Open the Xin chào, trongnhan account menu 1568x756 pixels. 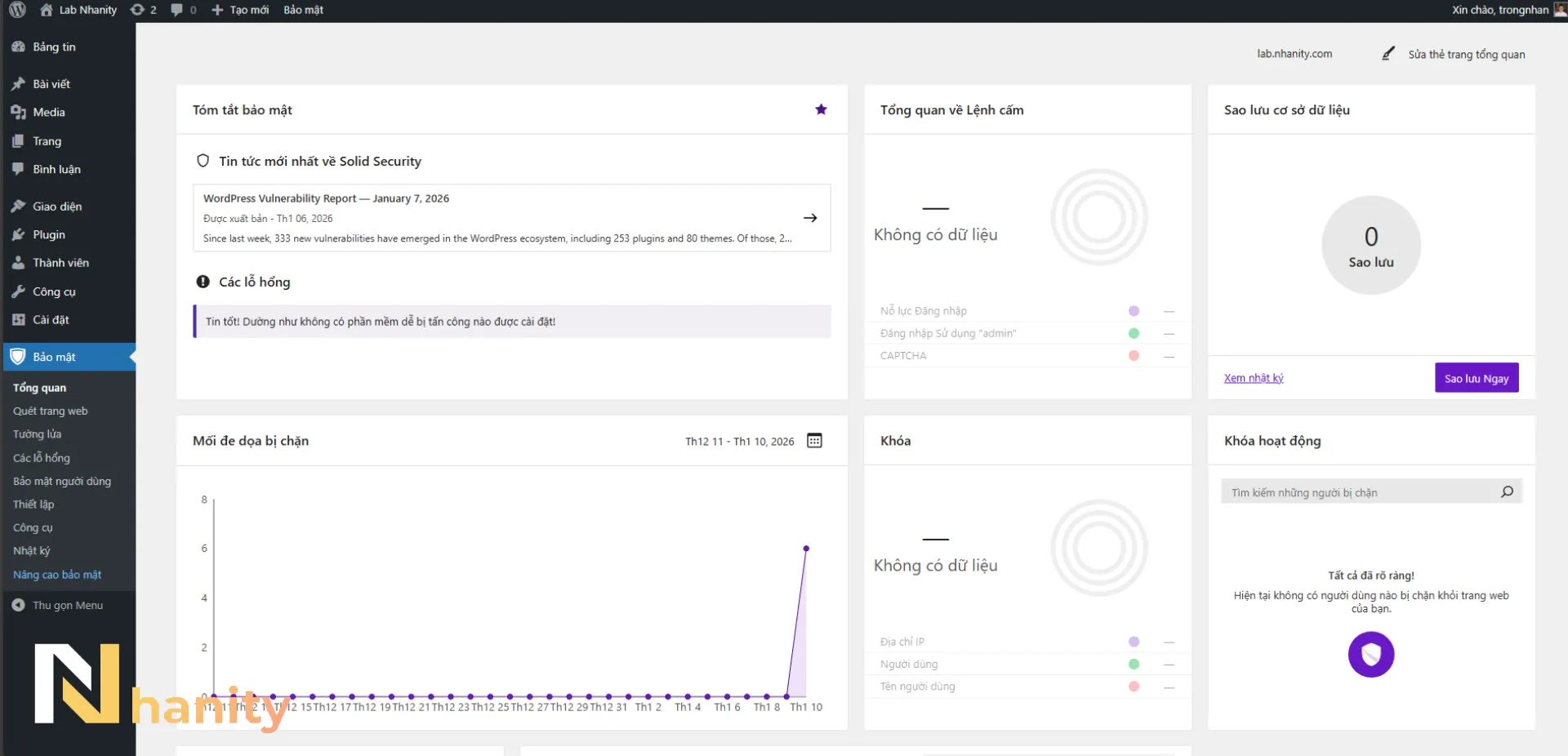click(x=1508, y=10)
